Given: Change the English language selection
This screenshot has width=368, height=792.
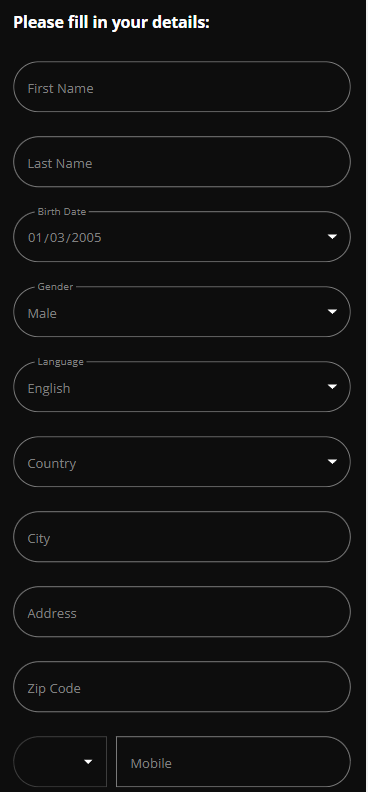Looking at the screenshot, I should coord(49,388).
